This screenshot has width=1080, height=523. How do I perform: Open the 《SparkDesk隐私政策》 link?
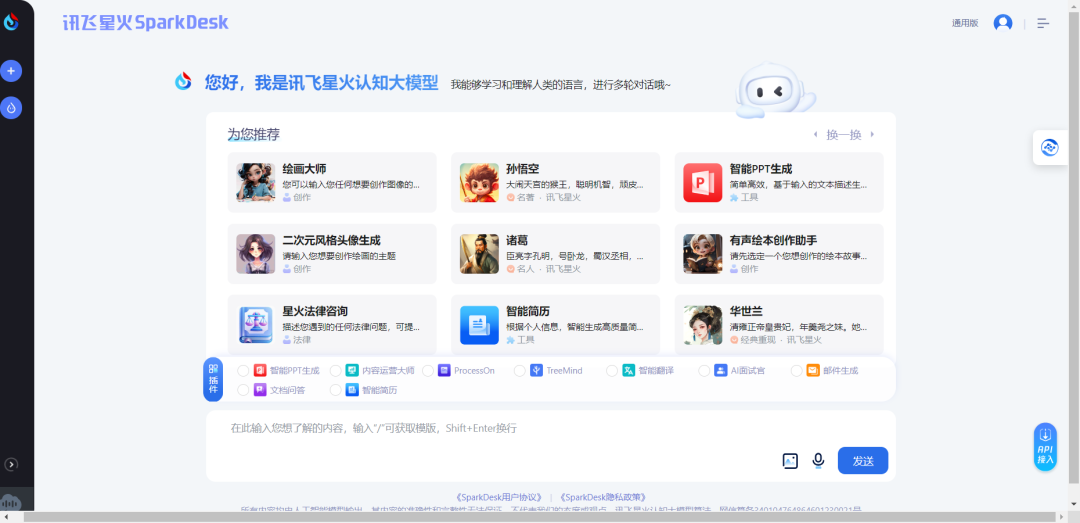click(x=603, y=497)
